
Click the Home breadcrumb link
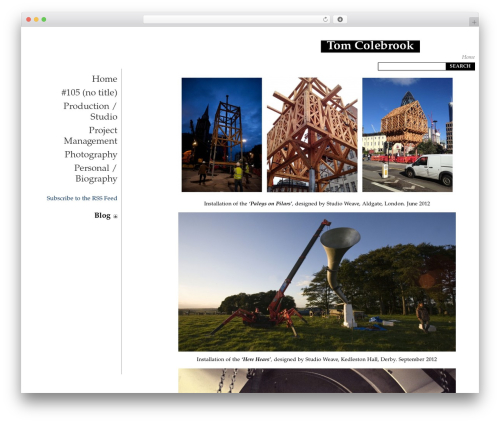pos(468,57)
